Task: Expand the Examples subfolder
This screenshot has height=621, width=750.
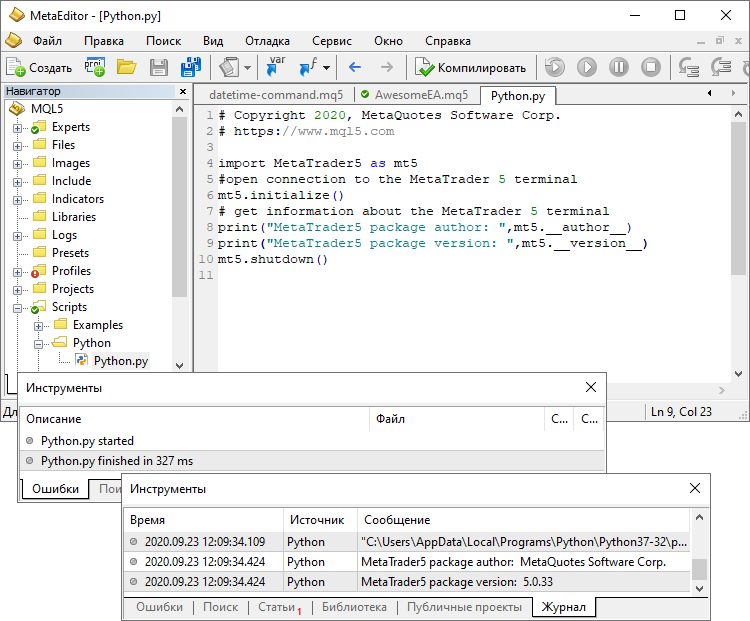Action: [39, 326]
